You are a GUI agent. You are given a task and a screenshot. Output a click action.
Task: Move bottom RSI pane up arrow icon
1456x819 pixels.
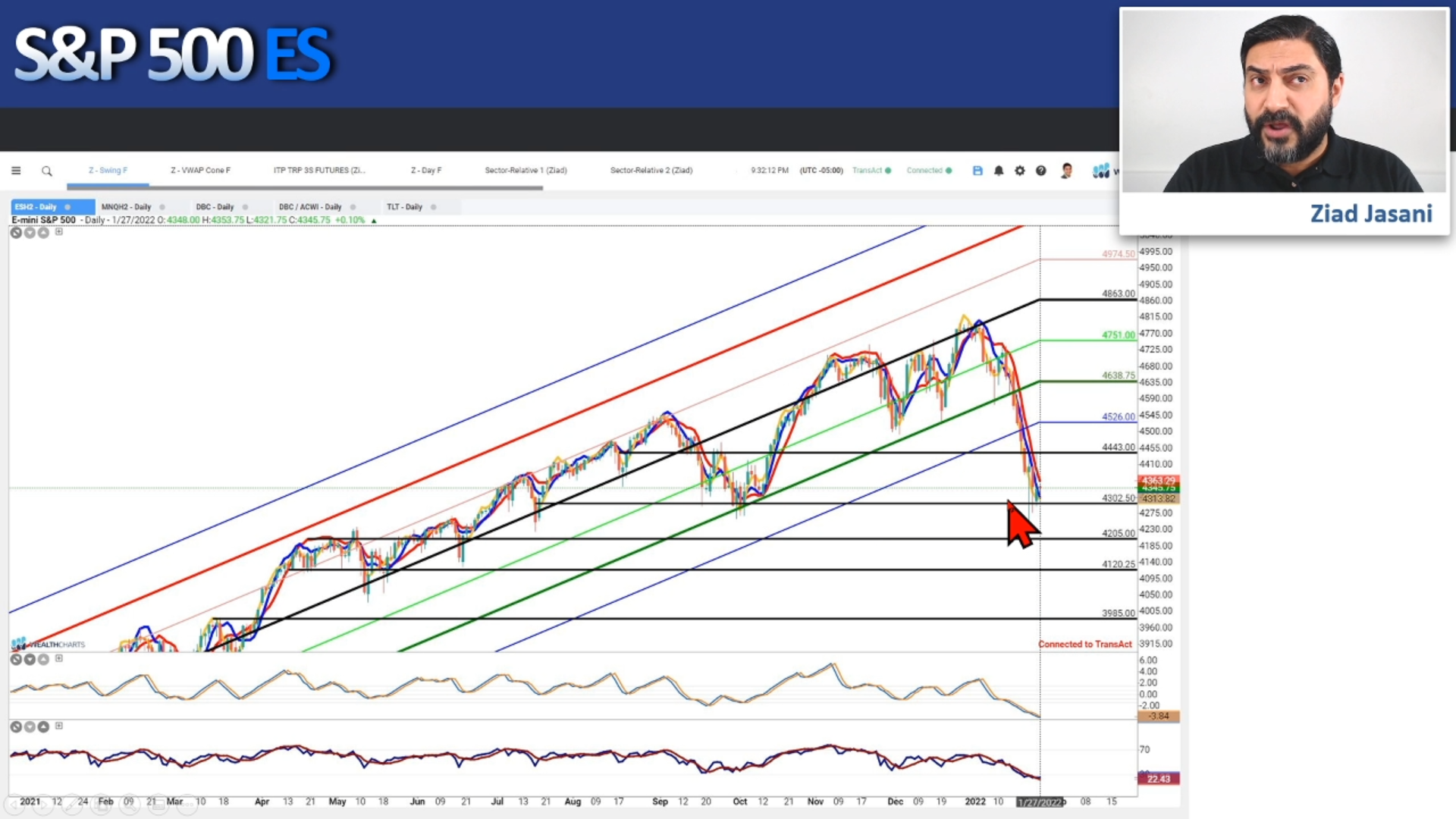coord(43,727)
